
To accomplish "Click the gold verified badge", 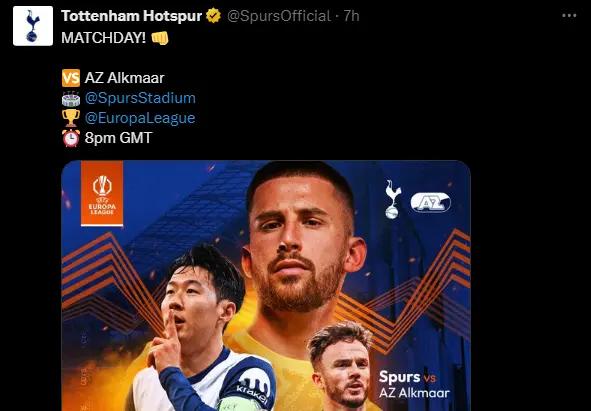I will [x=213, y=16].
